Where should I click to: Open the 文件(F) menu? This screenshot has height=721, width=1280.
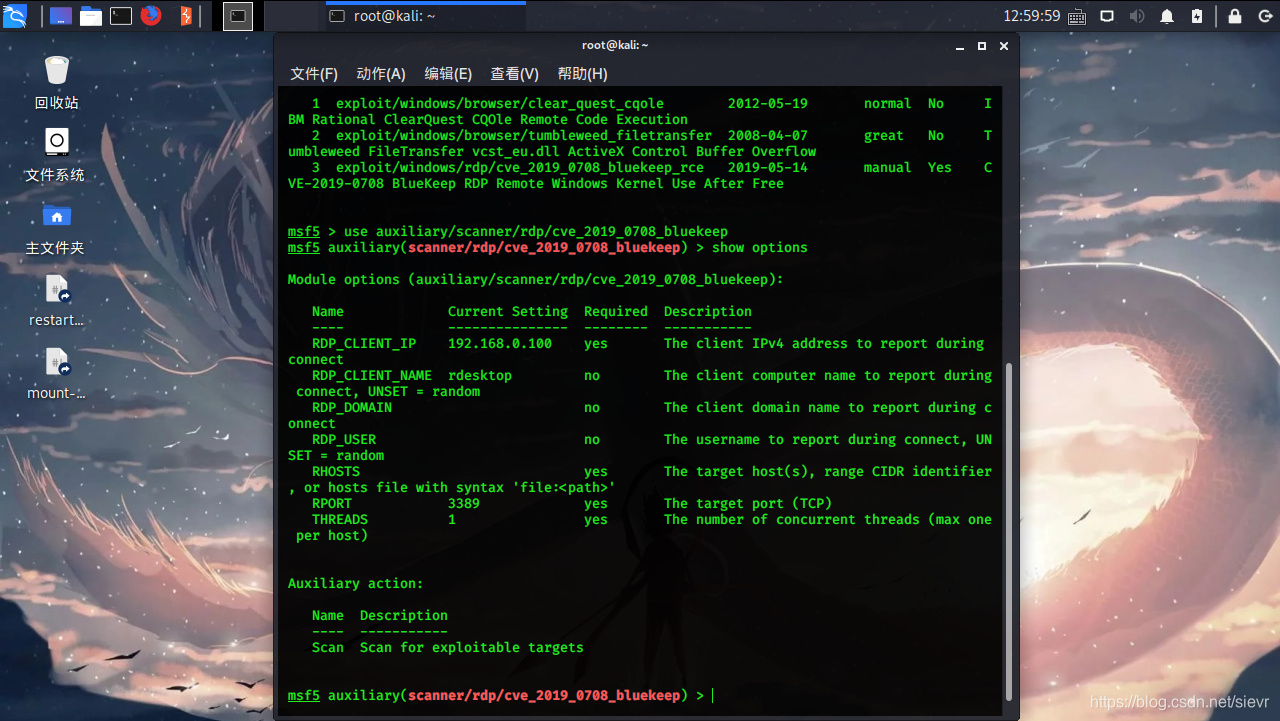coord(314,74)
